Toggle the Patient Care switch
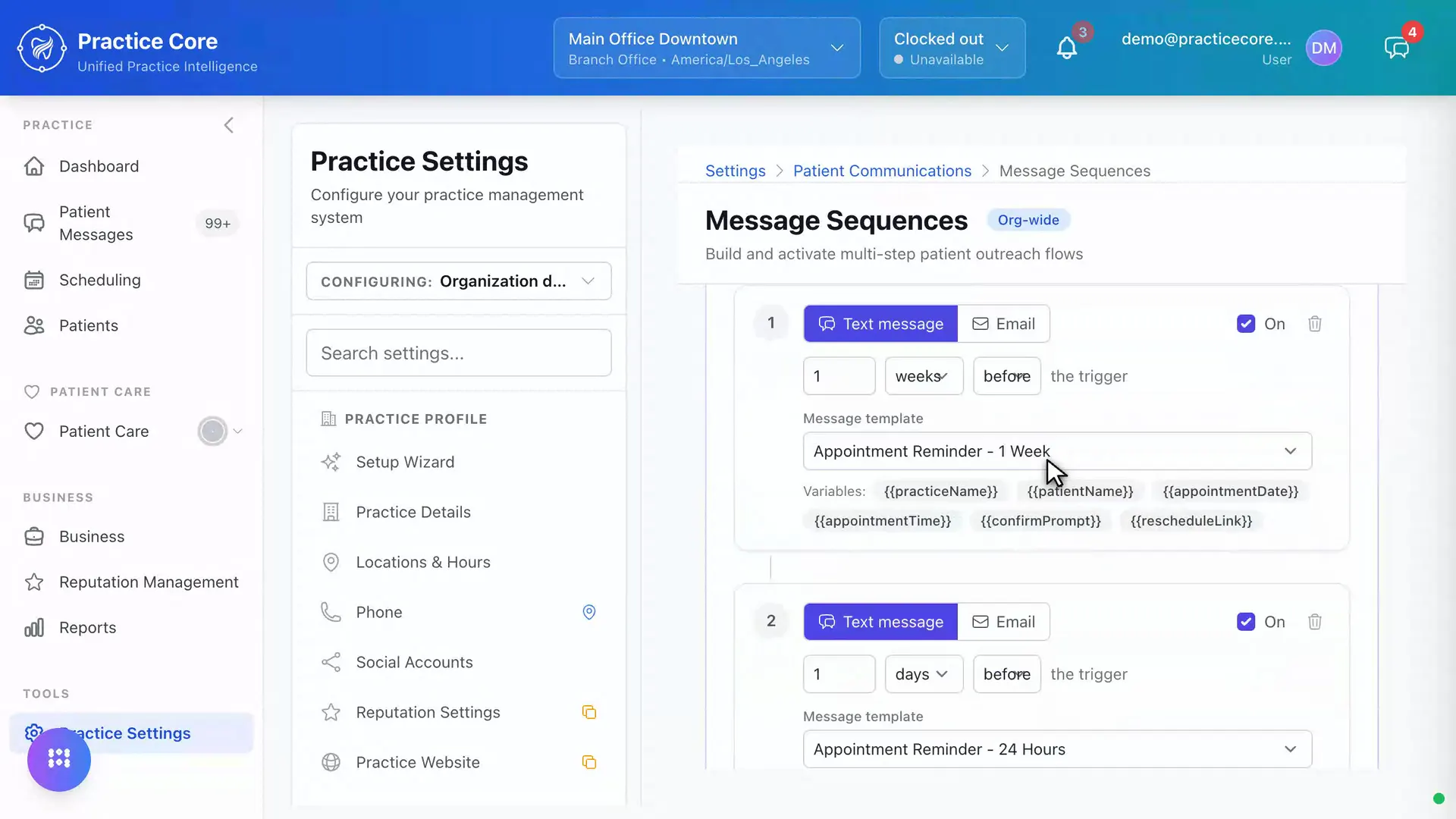 pyautogui.click(x=212, y=431)
